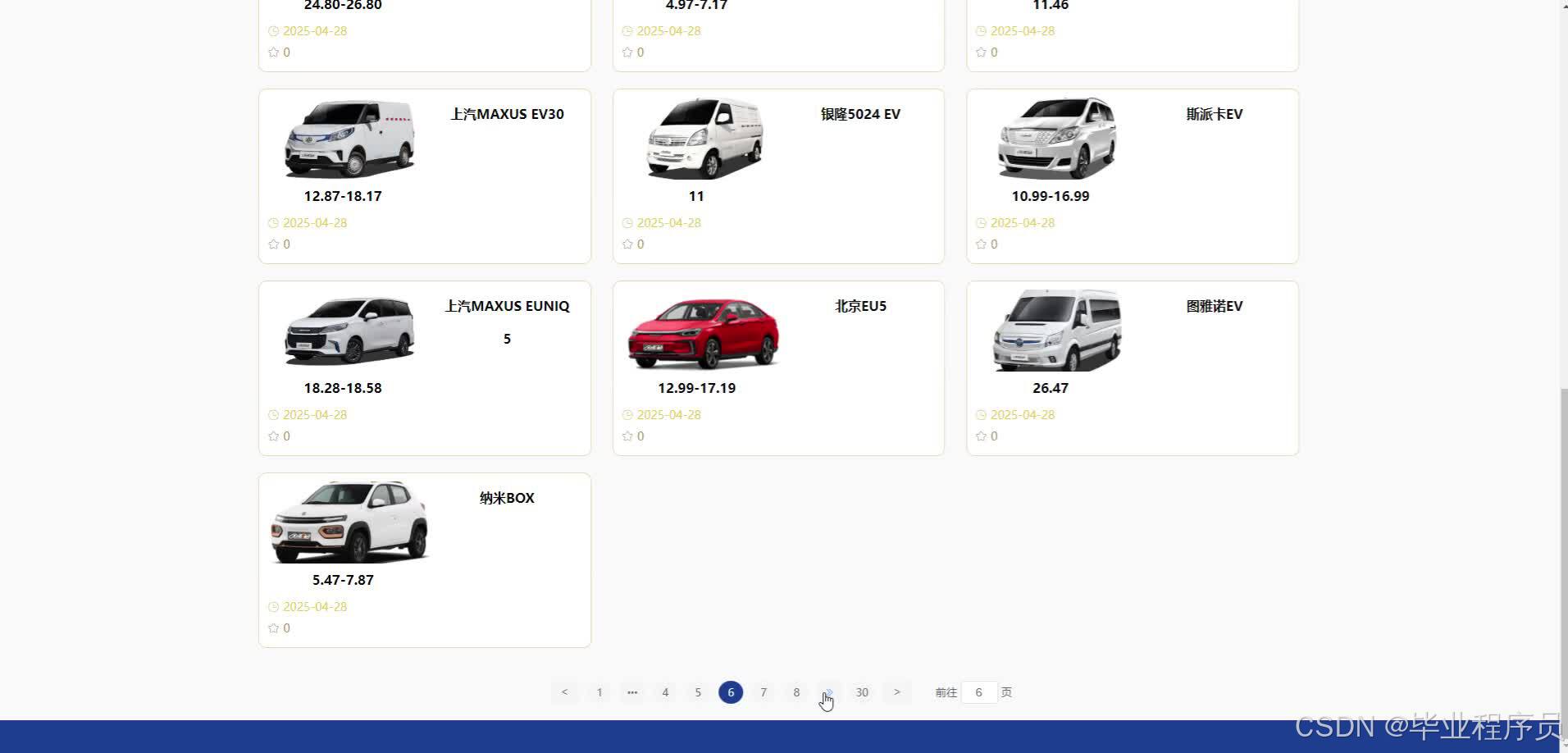
Task: Click the 2025-04-28 date on 图雅诺EV card
Action: point(1023,415)
